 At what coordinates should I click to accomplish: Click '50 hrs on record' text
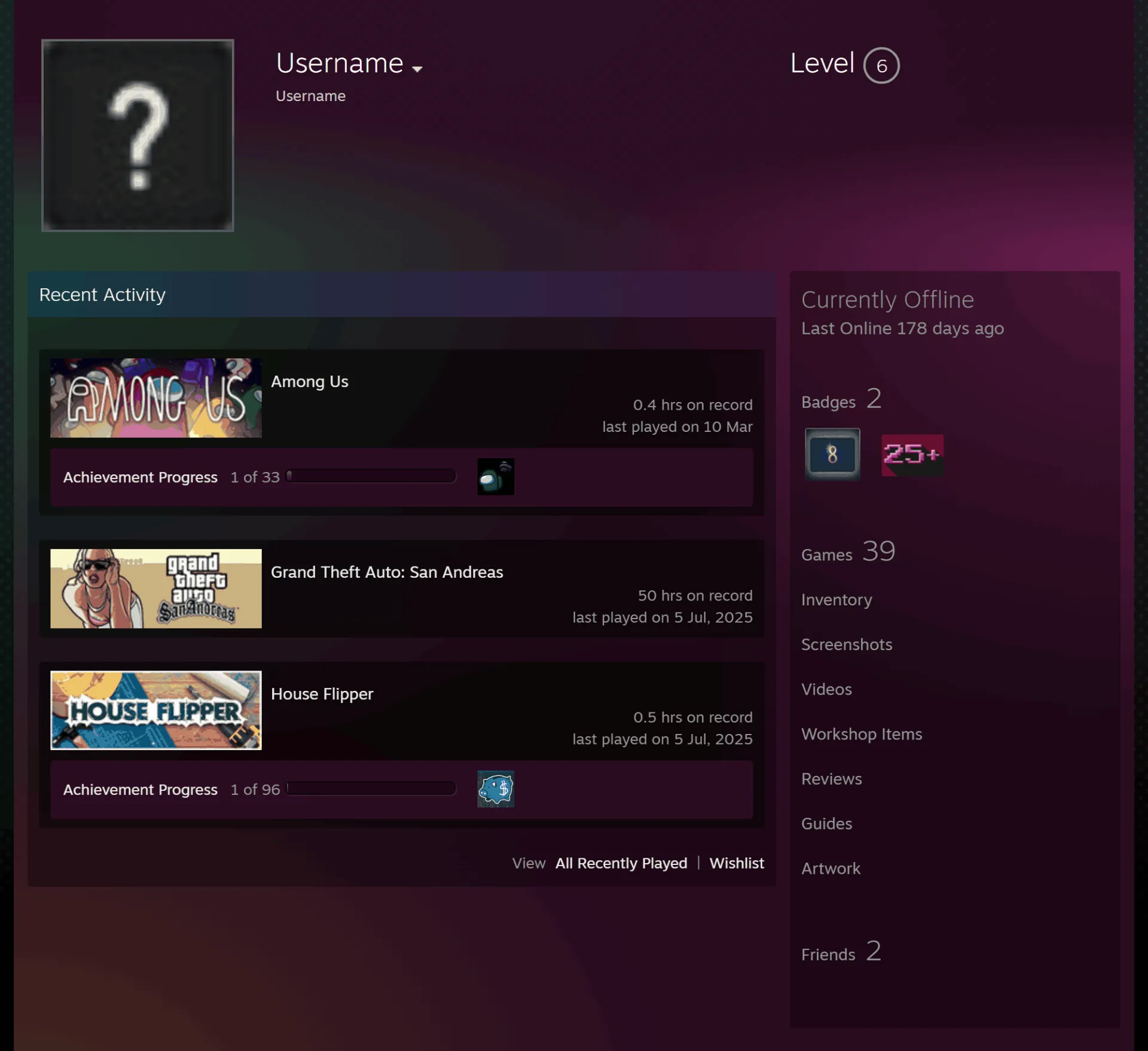pyautogui.click(x=695, y=596)
